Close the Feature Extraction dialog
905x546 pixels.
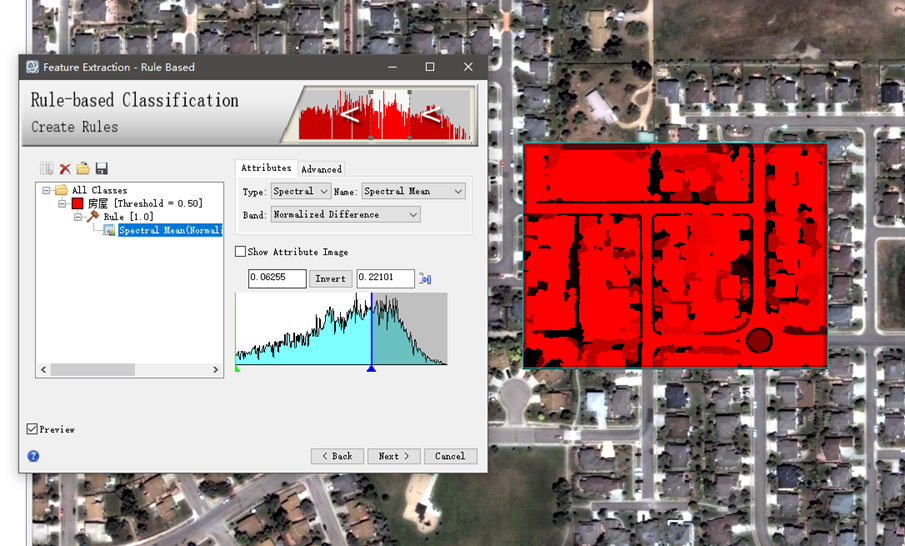pos(468,67)
